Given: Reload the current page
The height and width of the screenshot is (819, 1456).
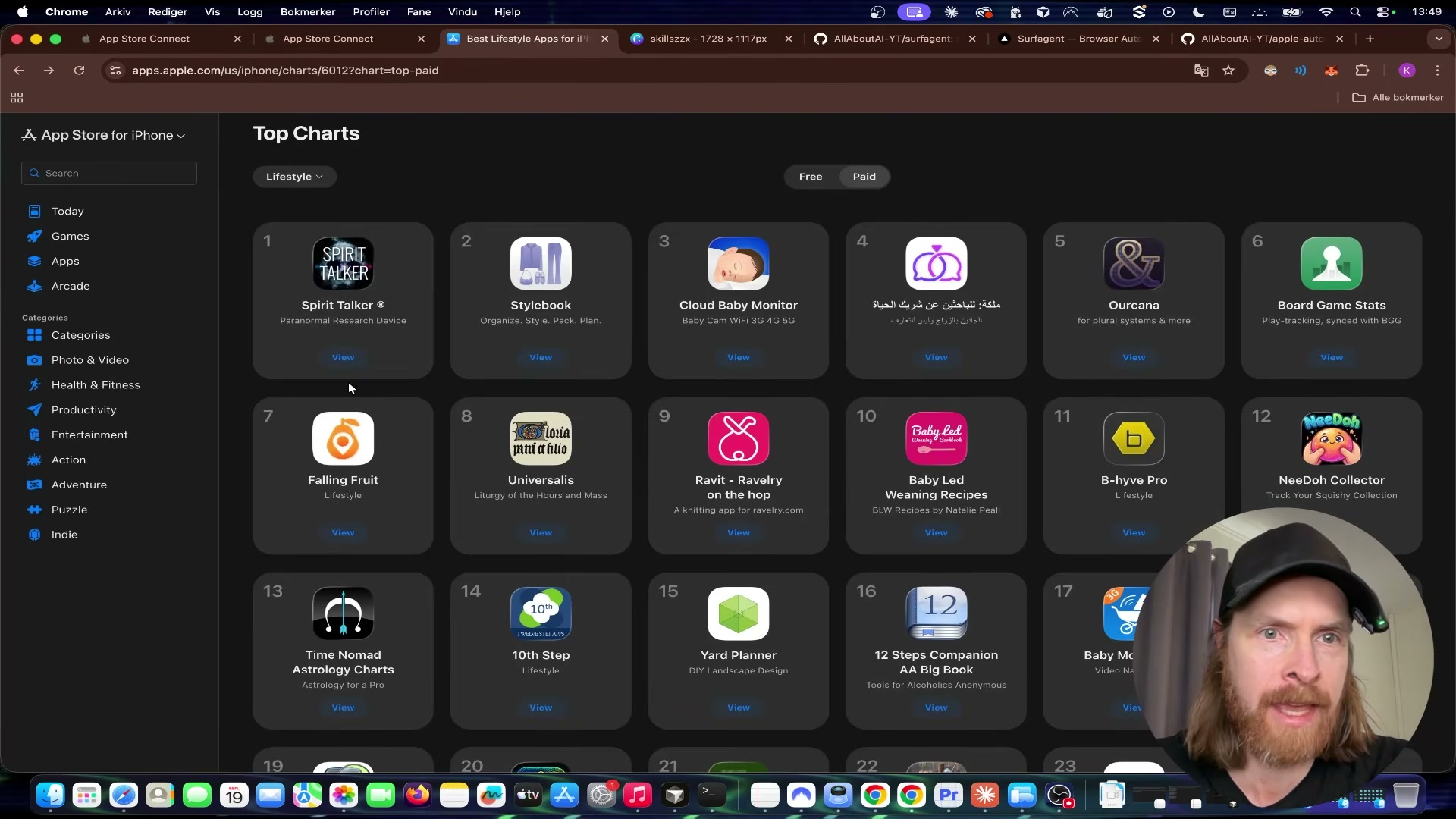Looking at the screenshot, I should (x=79, y=71).
